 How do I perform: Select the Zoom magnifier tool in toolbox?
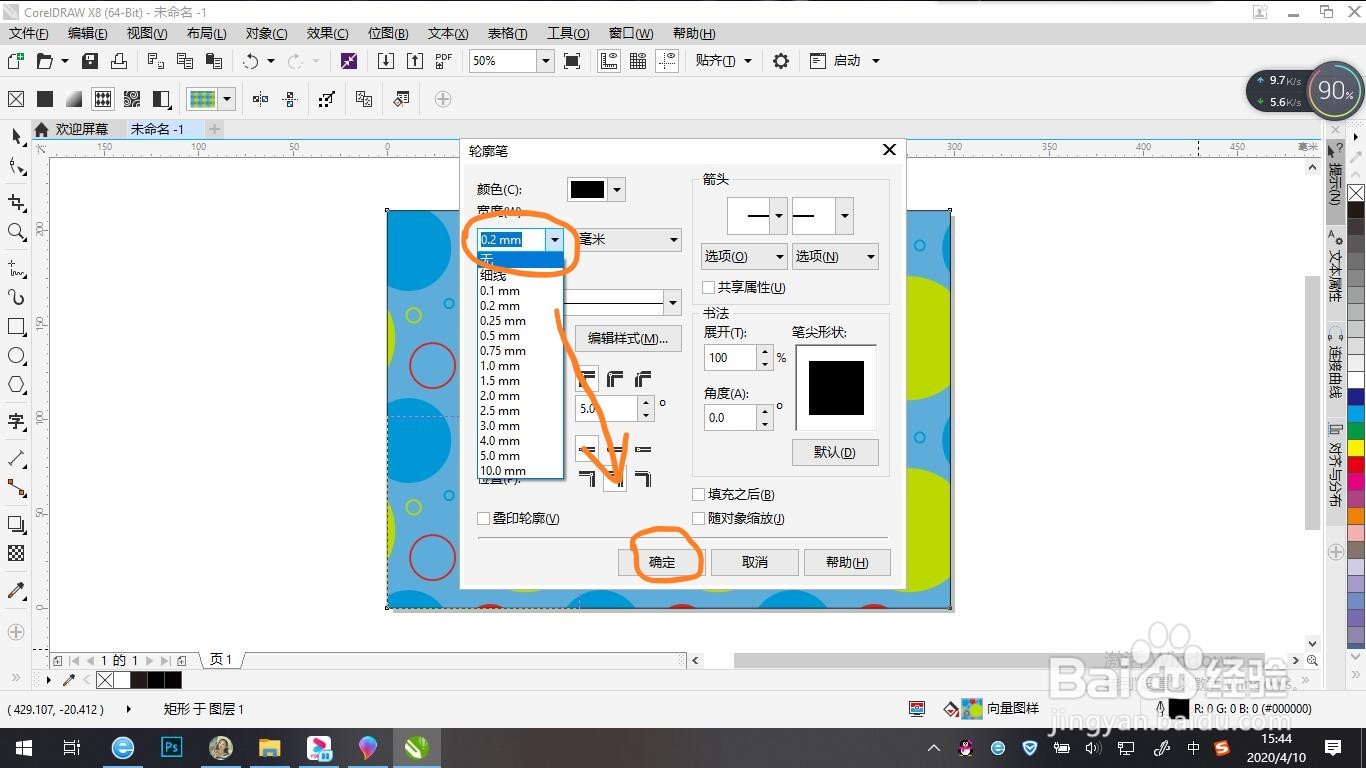click(x=16, y=232)
